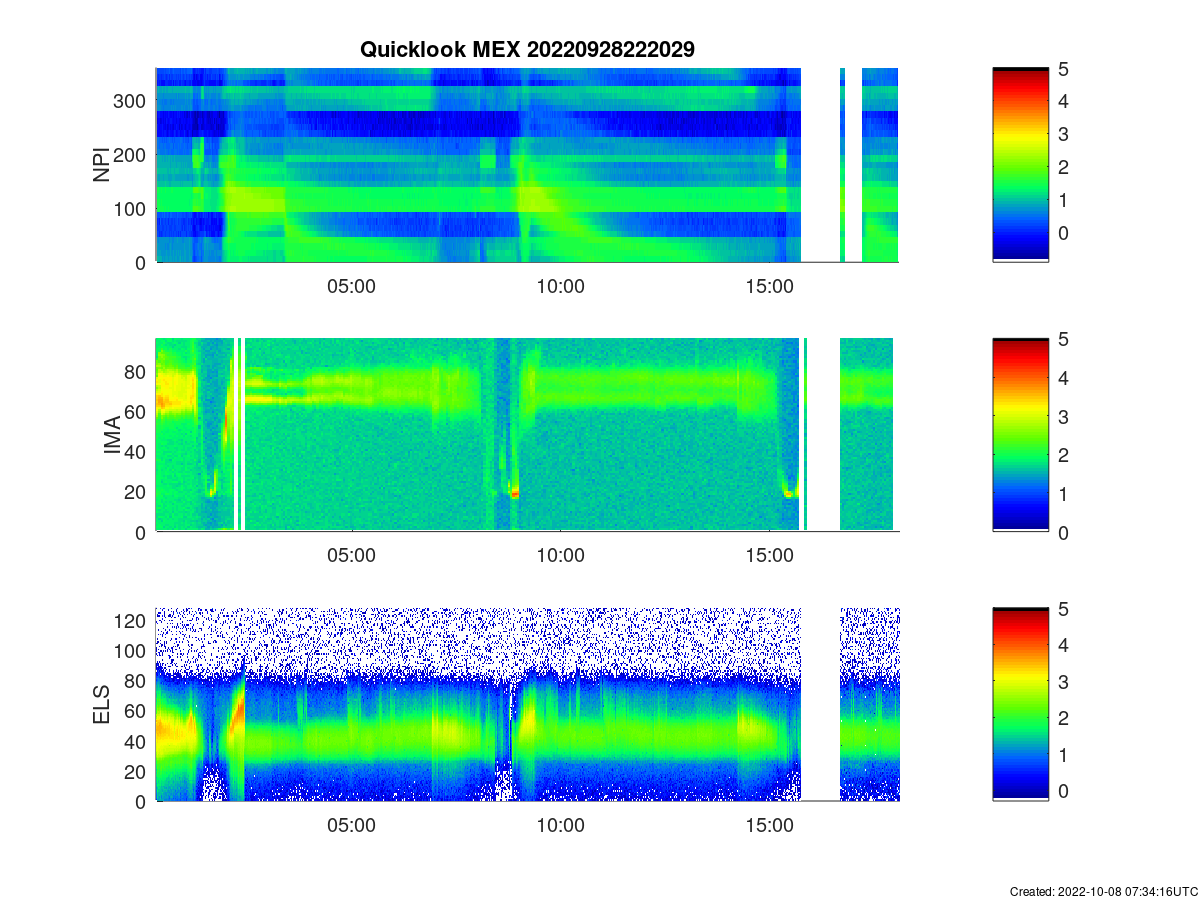This screenshot has height=900, width=1200.
Task: Click the 80 tick on ELS y-axis
Action: pos(137,681)
